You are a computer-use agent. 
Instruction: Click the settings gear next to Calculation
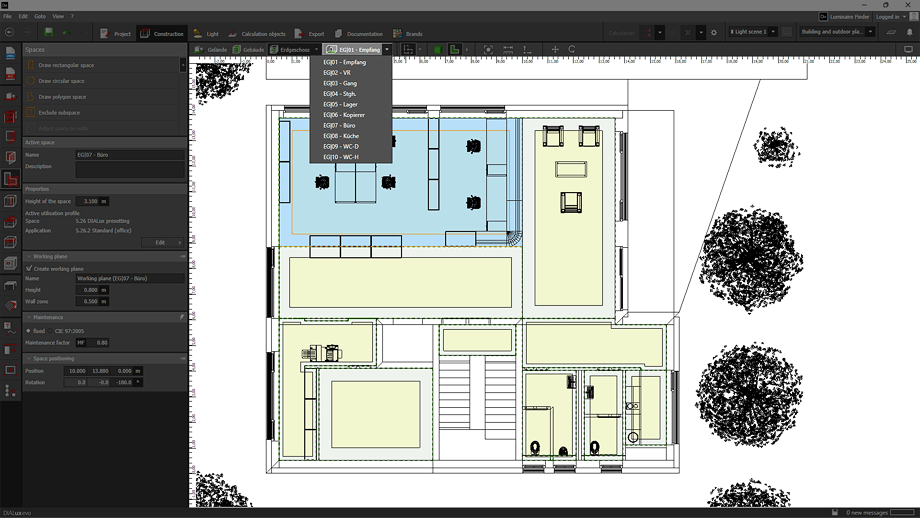click(x=713, y=33)
